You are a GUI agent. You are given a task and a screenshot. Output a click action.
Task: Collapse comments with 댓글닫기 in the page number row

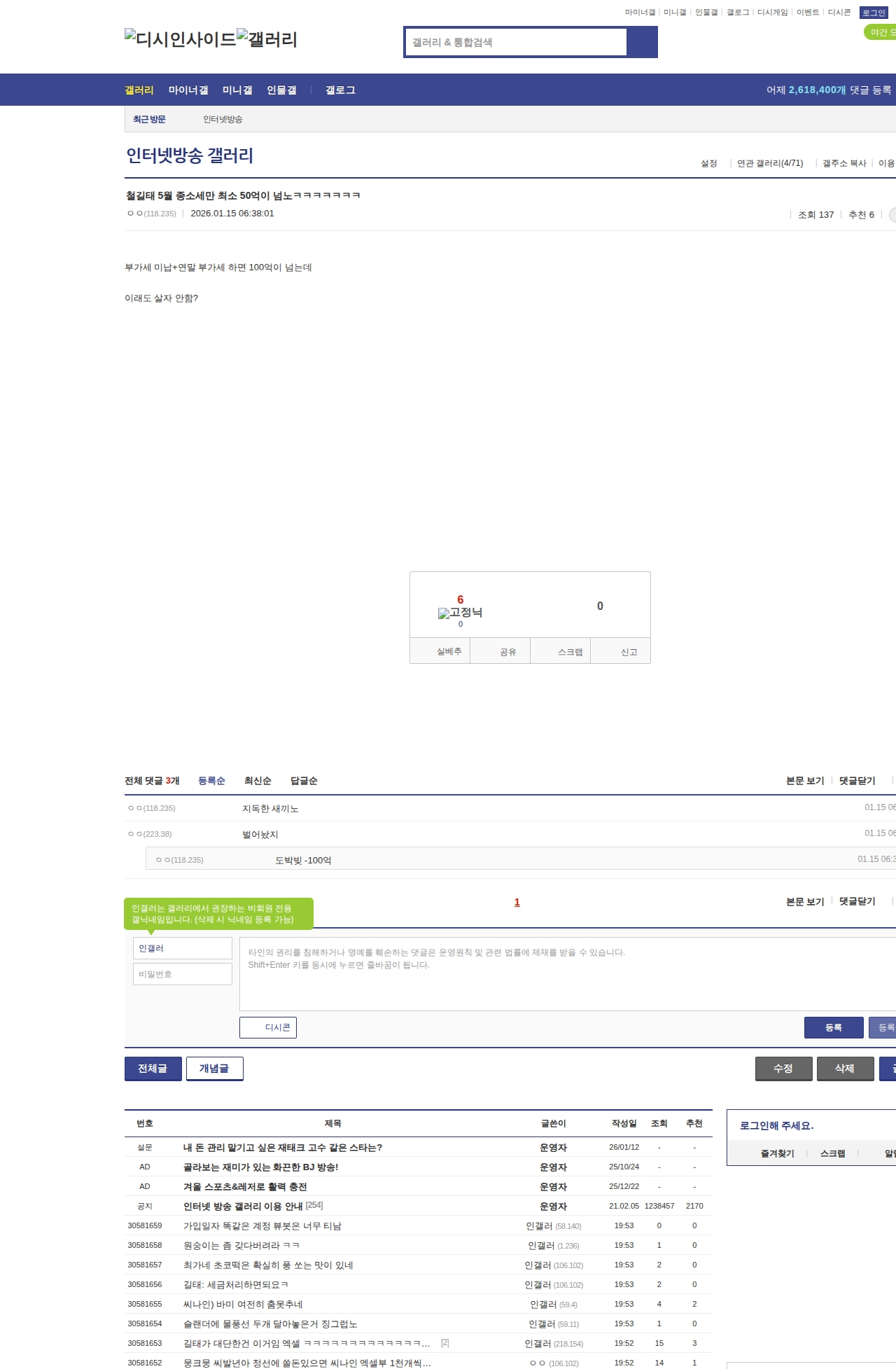click(857, 902)
